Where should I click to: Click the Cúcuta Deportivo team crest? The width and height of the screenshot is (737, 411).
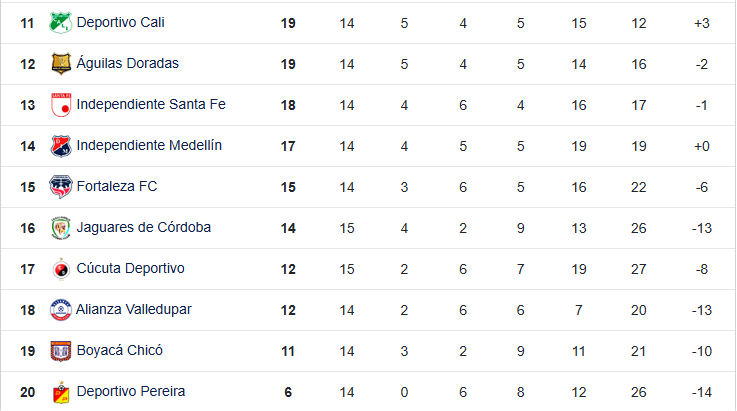click(x=61, y=268)
